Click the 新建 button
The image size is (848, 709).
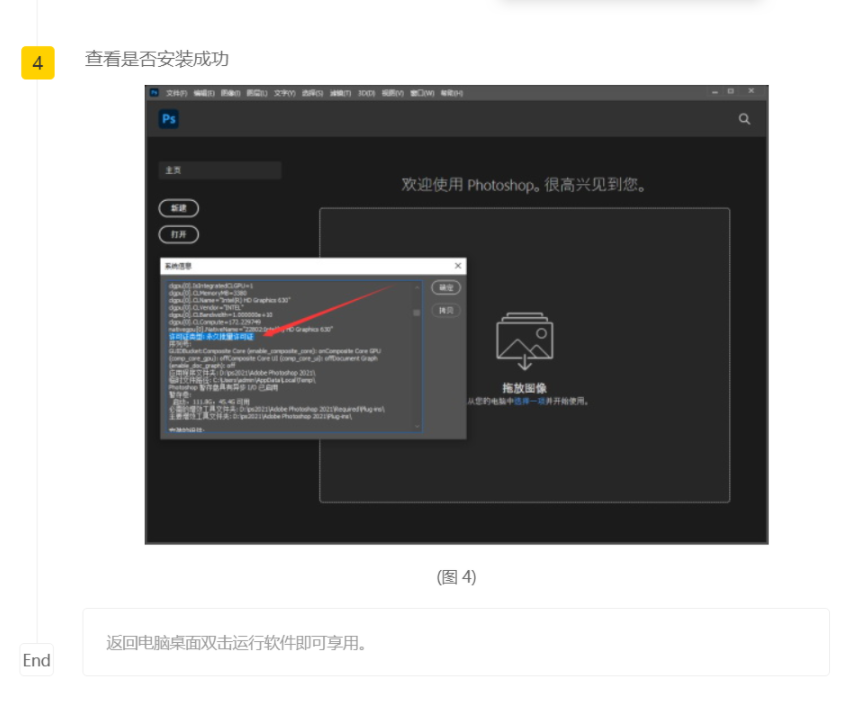178,208
